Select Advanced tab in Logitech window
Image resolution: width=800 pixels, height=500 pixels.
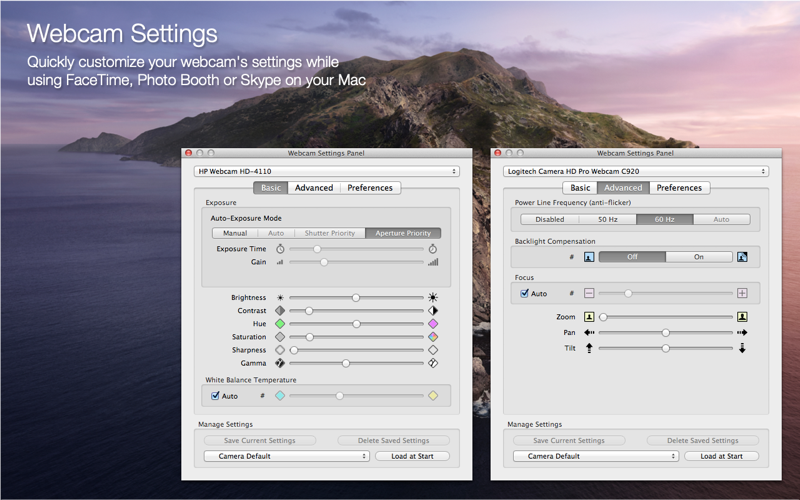(623, 188)
